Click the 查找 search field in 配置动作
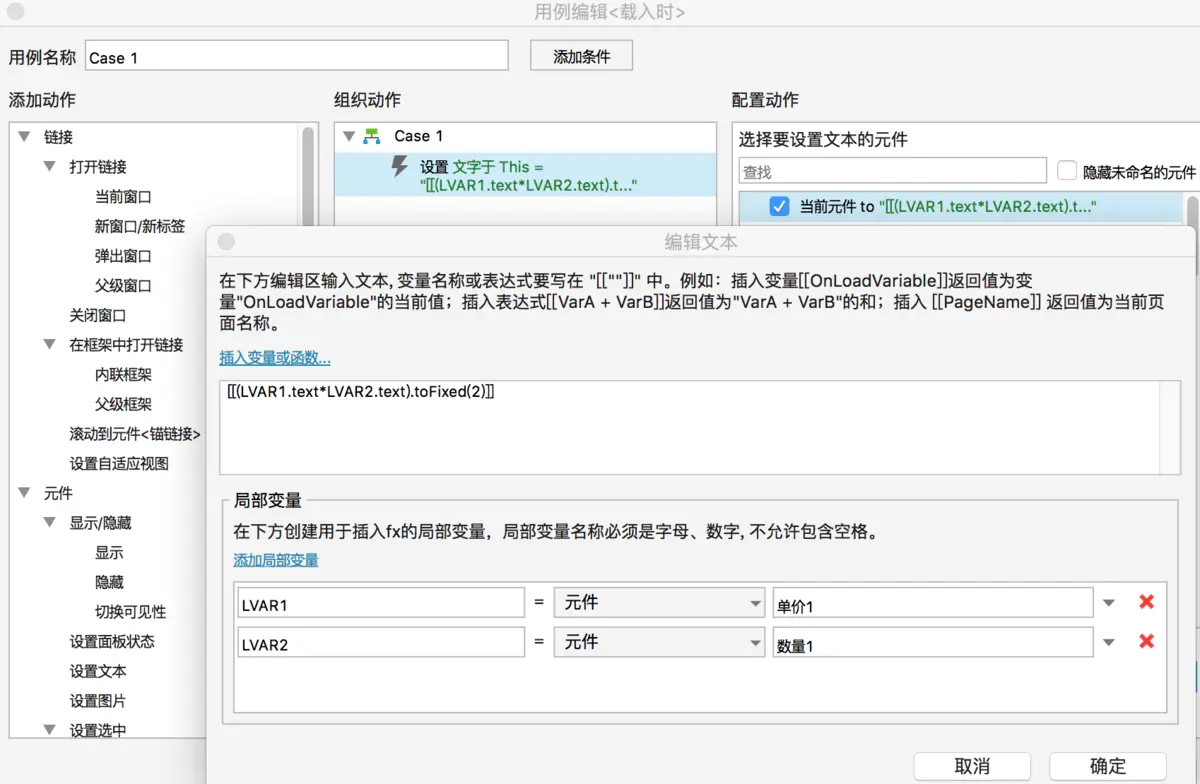Viewport: 1200px width, 784px height. 890,170
